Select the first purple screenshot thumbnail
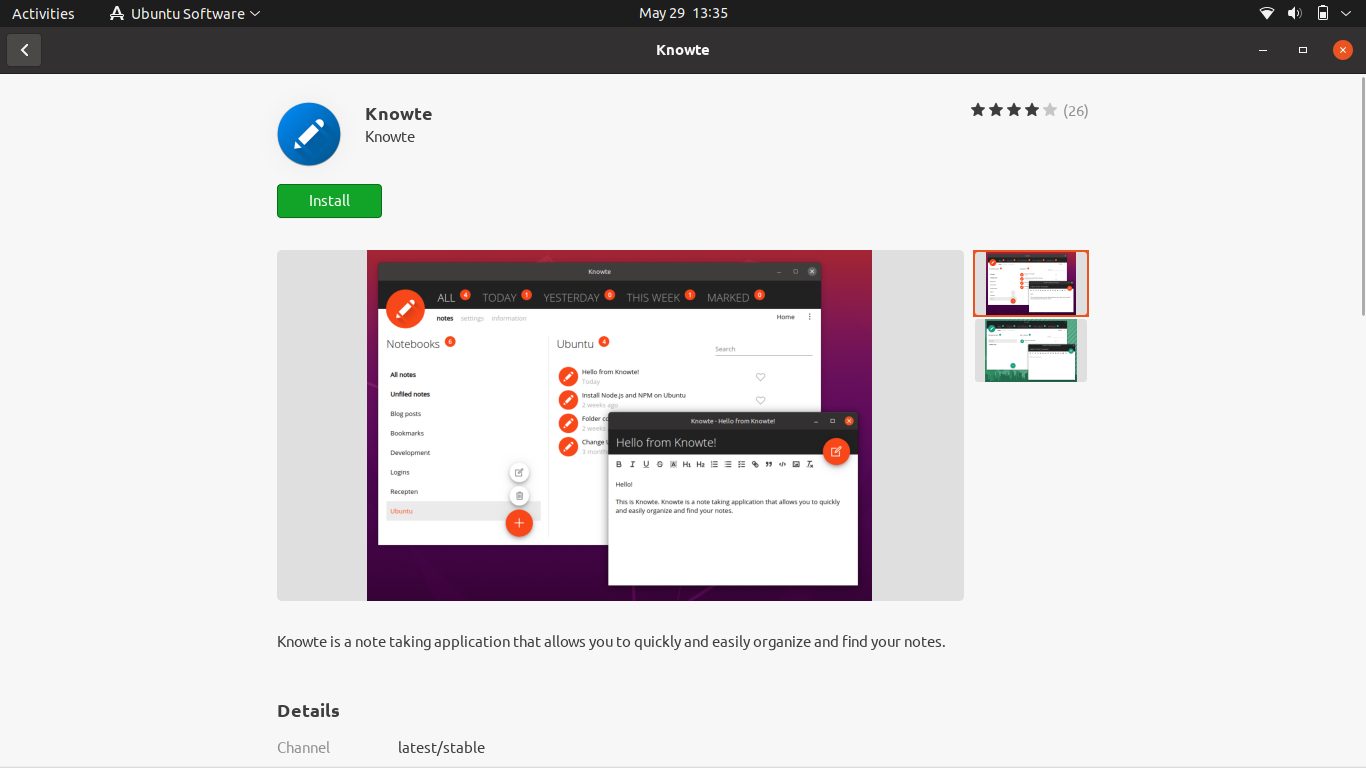 (1031, 283)
